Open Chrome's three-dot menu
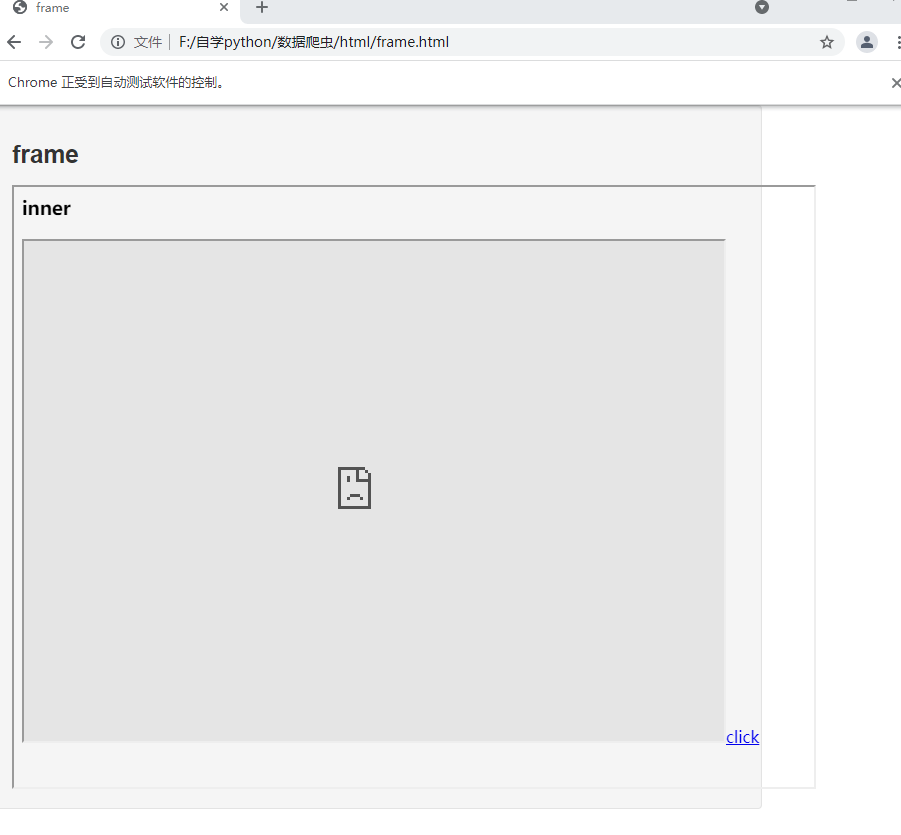Screen dimensions: 901x835 pos(898,42)
